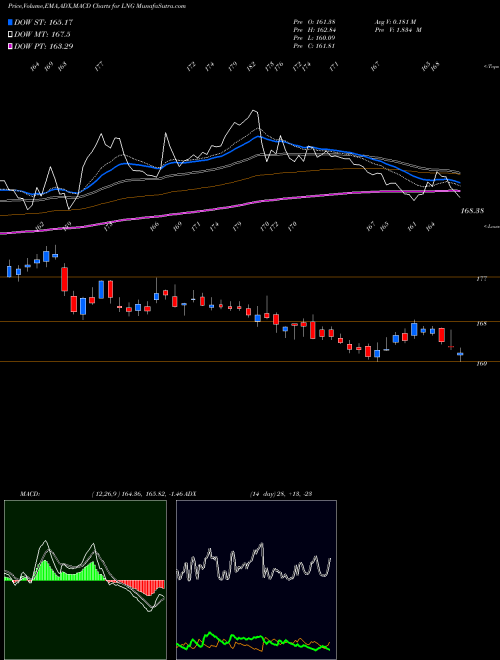Click the 168.38 last price label
500x660 pixels.
(x=472, y=211)
